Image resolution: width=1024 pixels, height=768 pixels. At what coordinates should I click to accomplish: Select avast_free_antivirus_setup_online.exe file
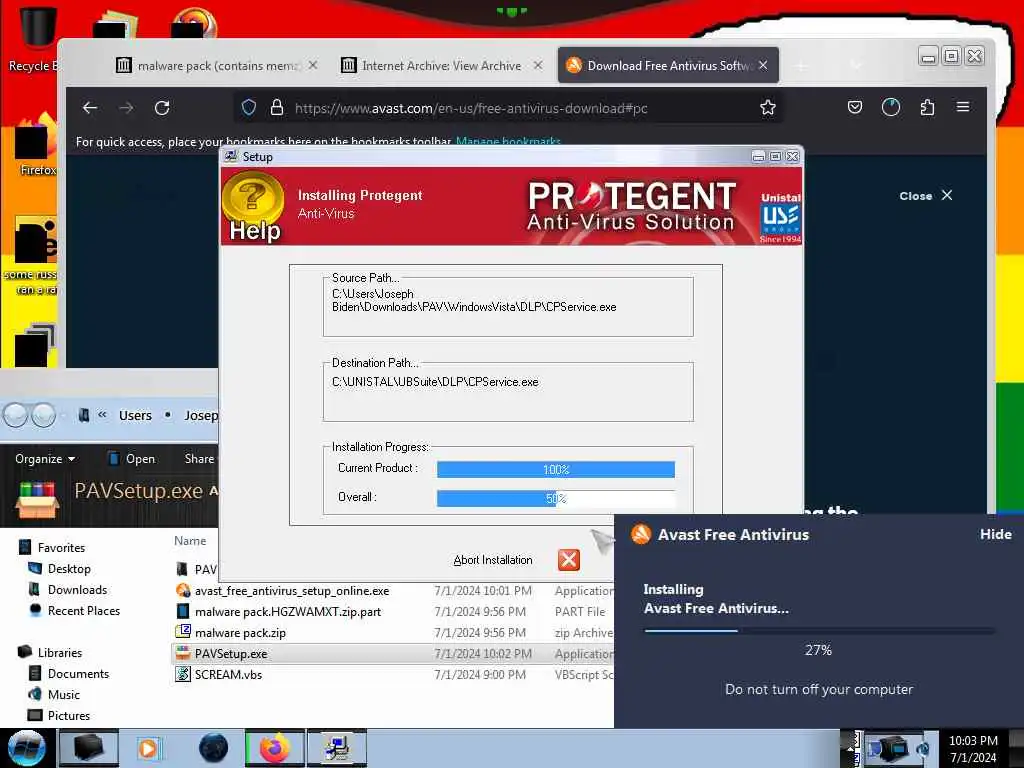(292, 591)
